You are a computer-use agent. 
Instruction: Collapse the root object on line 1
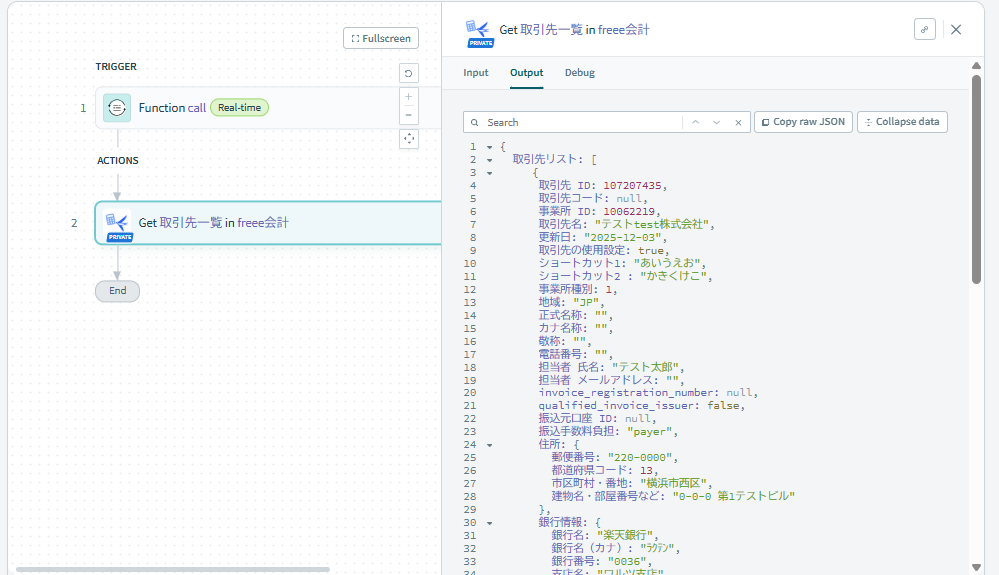[489, 147]
